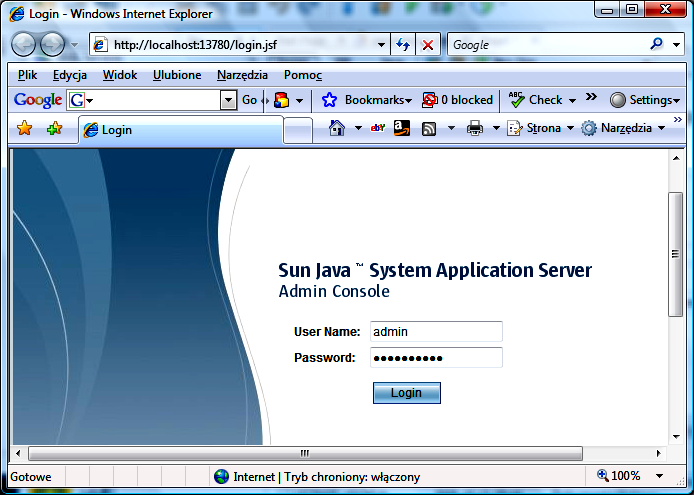Click the Home page icon

(x=337, y=128)
